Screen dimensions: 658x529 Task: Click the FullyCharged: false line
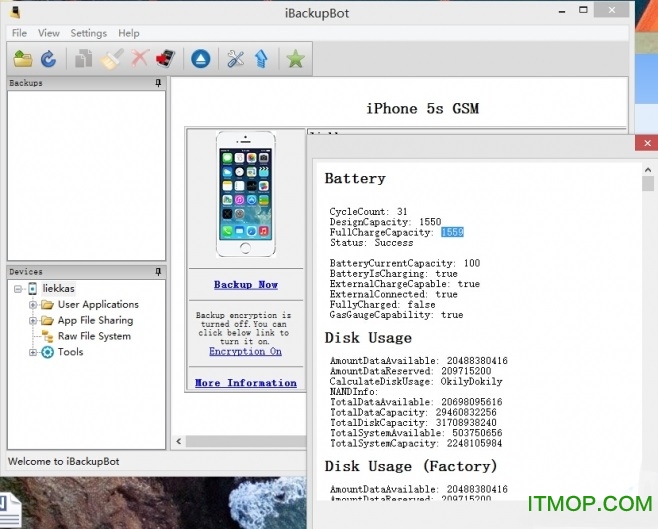[382, 305]
